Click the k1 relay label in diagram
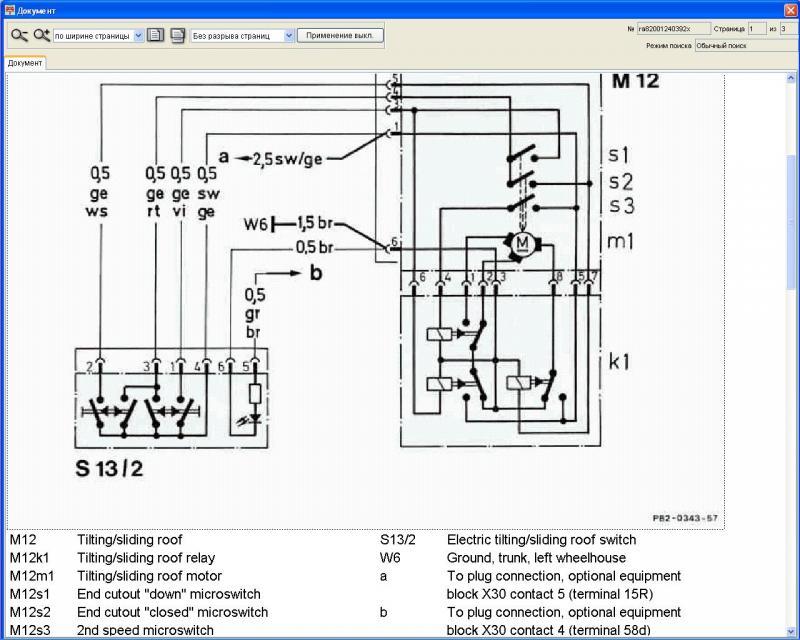This screenshot has width=800, height=640. pyautogui.click(x=620, y=361)
